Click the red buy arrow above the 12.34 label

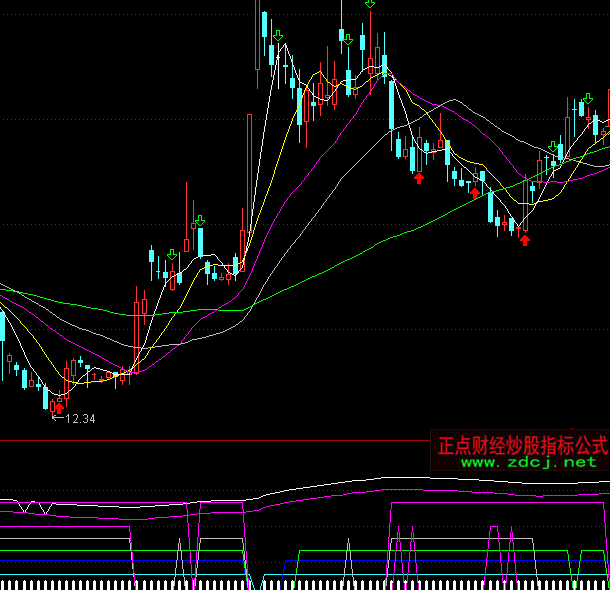(59, 407)
